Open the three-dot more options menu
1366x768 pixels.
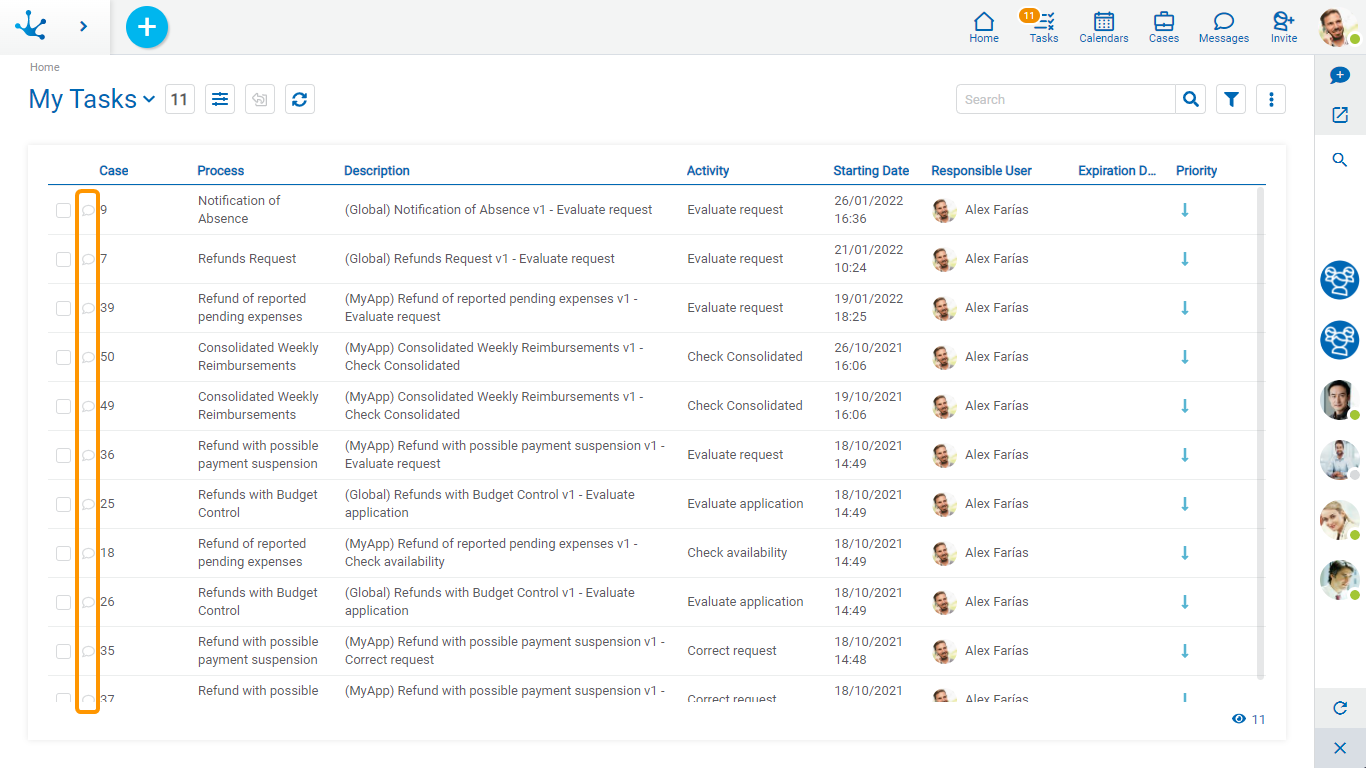[1271, 99]
